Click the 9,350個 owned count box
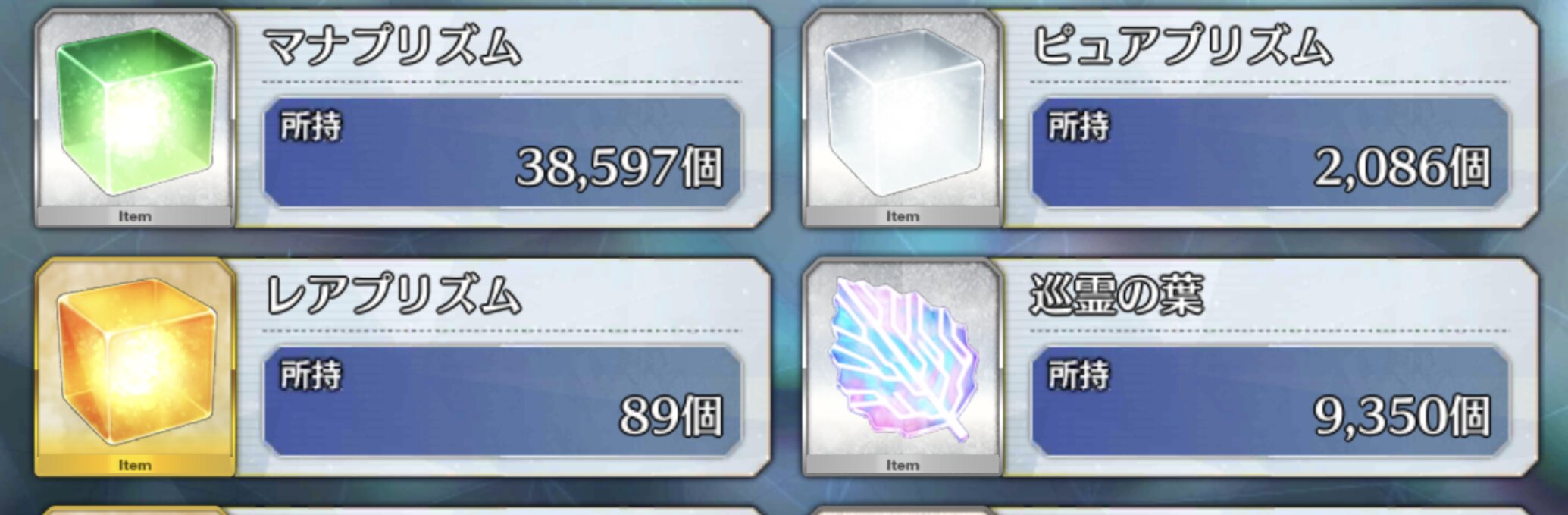Viewport: 1568px width, 515px height. pyautogui.click(x=1270, y=401)
